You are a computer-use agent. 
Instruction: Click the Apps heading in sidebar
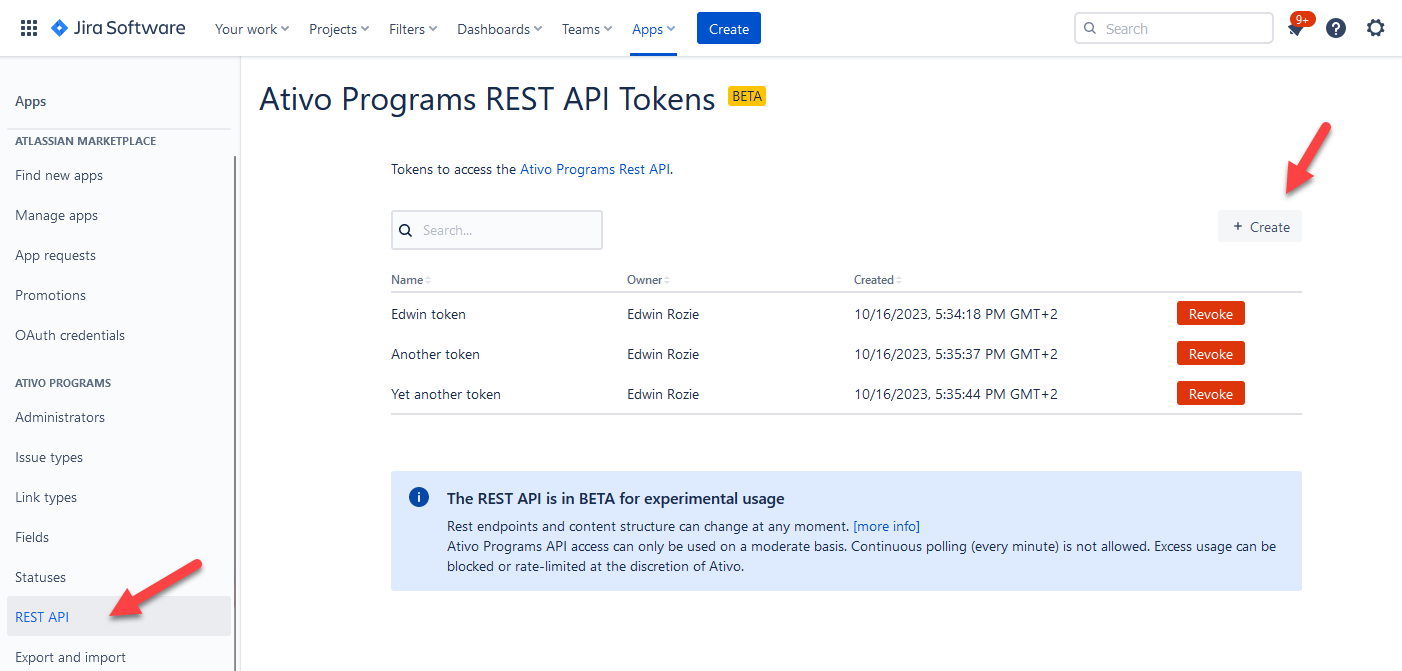coord(31,101)
